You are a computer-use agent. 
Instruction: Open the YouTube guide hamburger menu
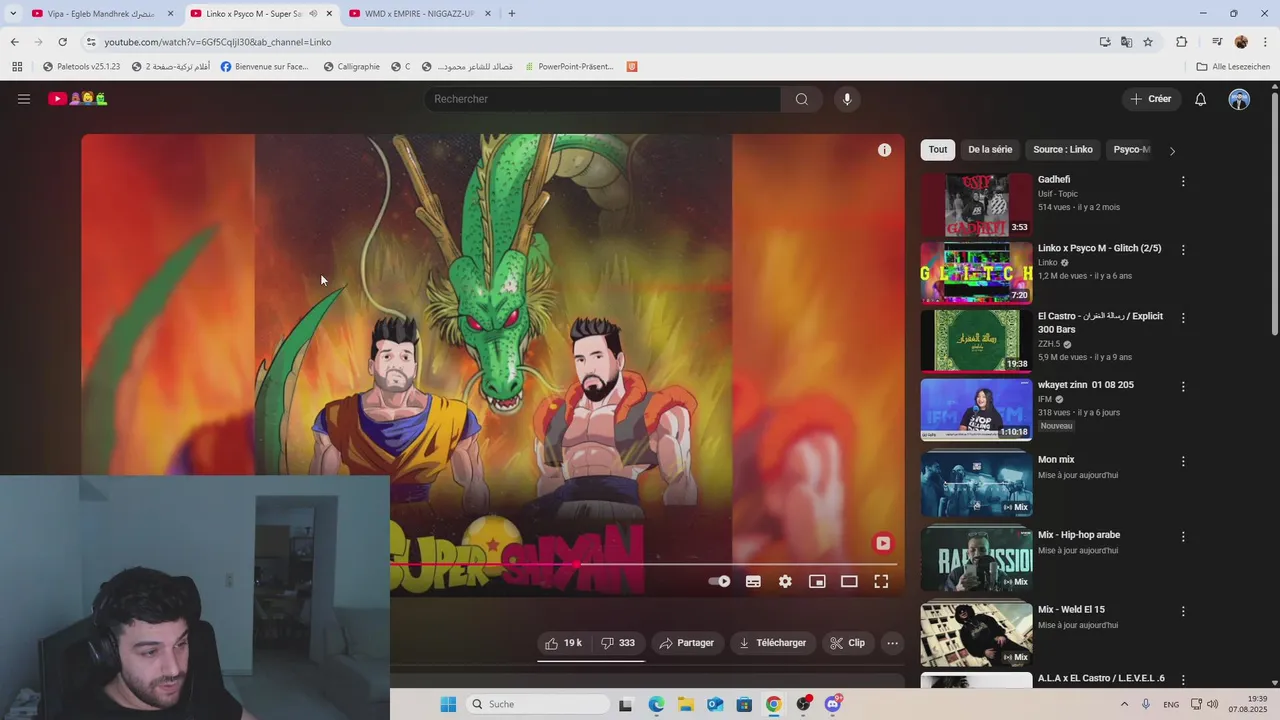click(x=24, y=99)
